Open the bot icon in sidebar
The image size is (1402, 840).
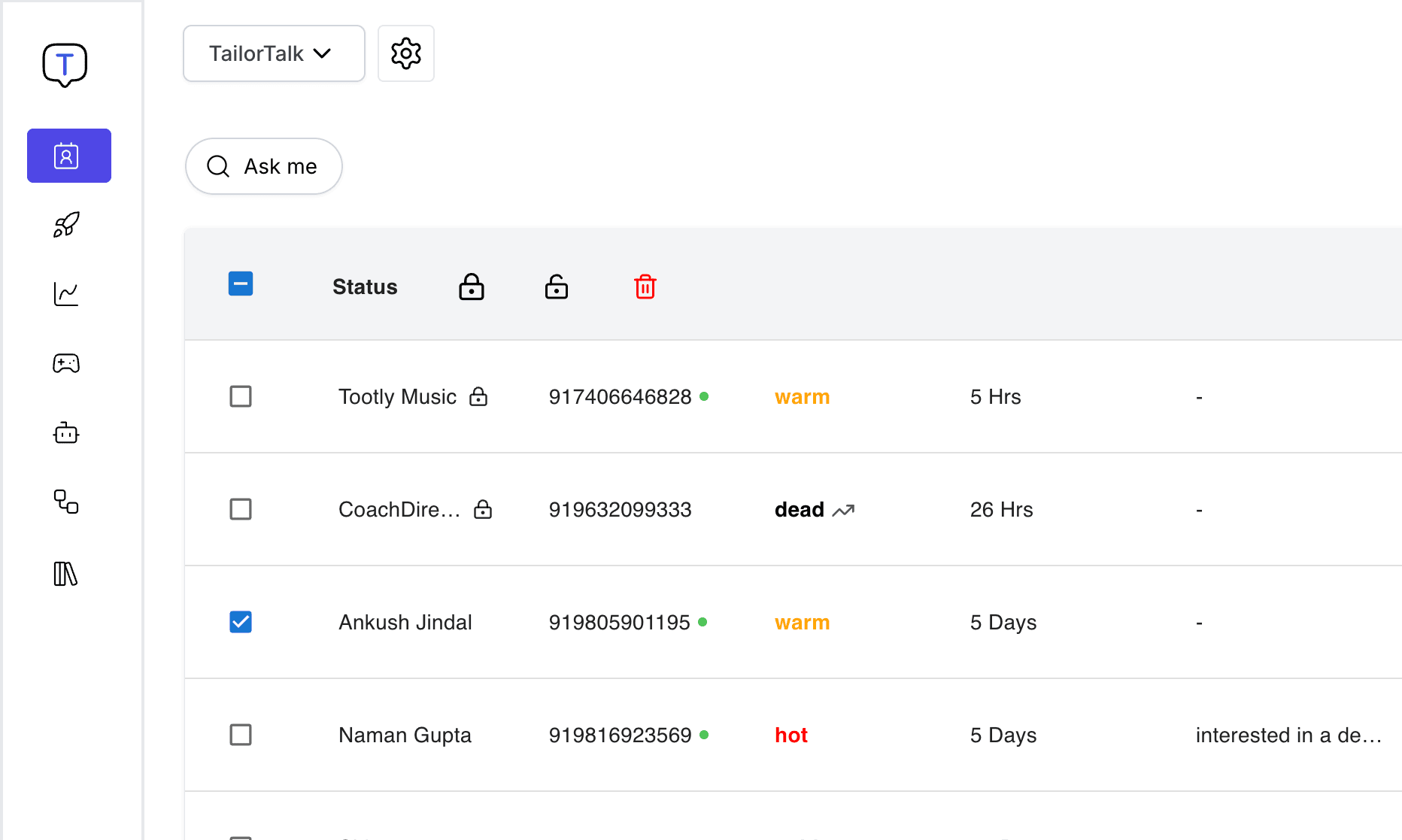coord(66,432)
